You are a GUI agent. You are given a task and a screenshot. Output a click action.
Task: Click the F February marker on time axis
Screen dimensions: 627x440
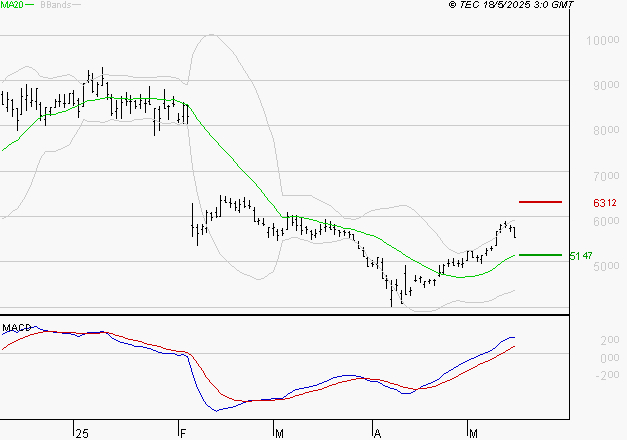point(183,432)
